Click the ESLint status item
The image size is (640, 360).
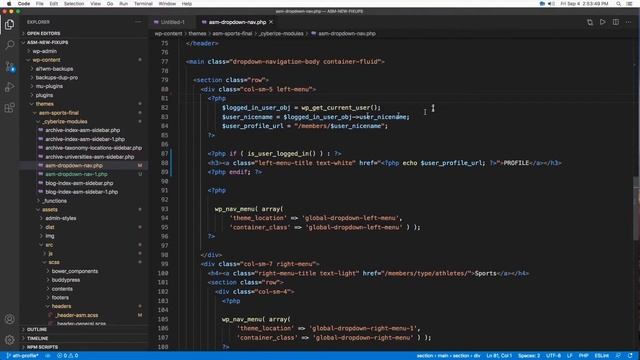[x=602, y=356]
